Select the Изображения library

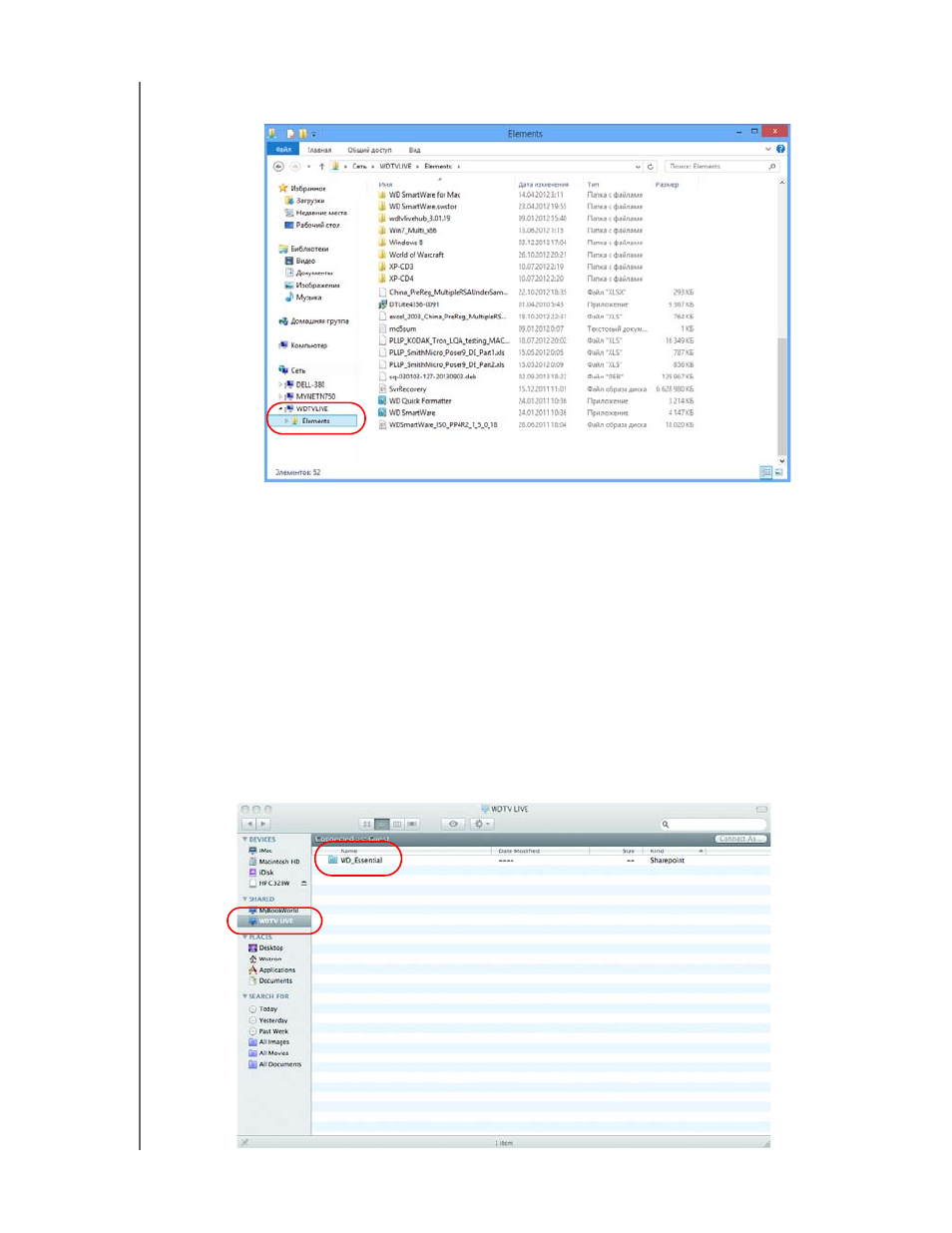coord(312,285)
